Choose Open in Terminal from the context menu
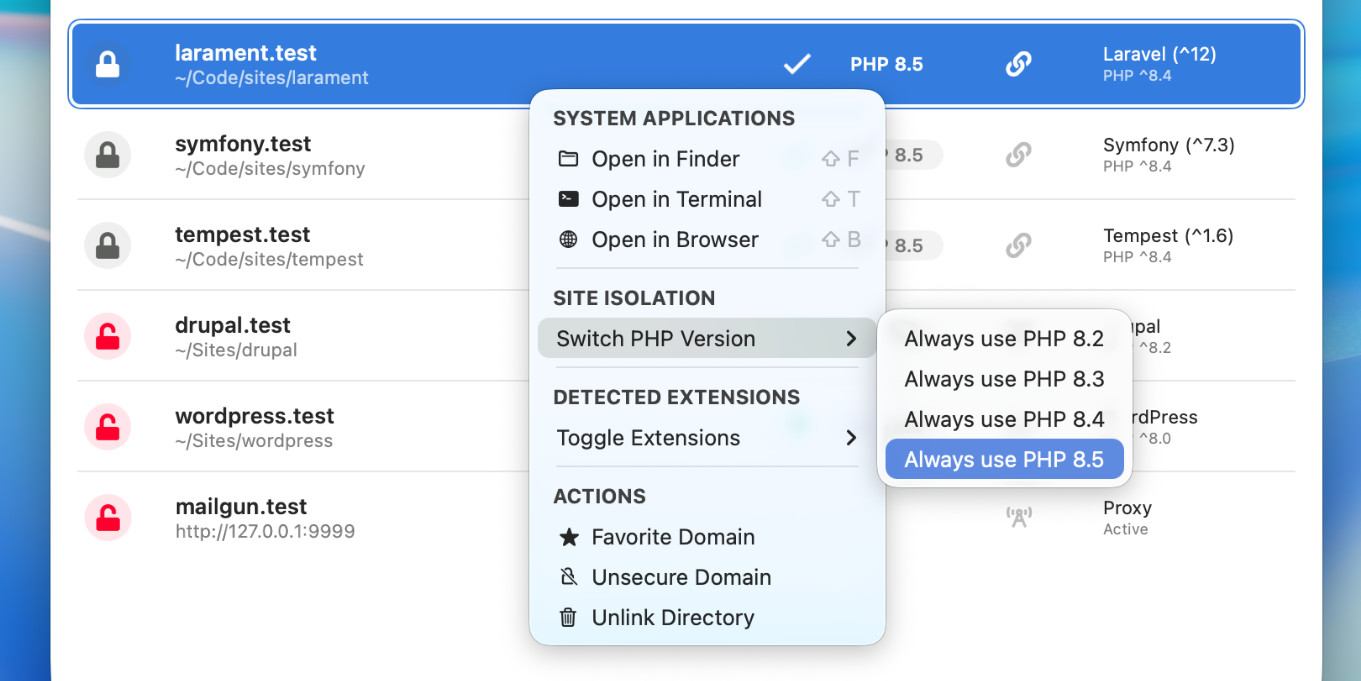1361x681 pixels. click(707, 199)
